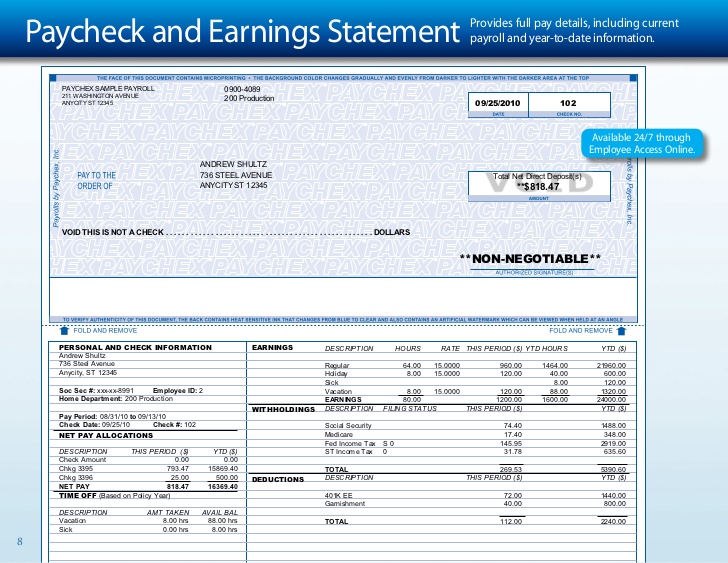The height and width of the screenshot is (563, 728).
Task: Click the 'Provides full pay details' subtitle
Action: [x=574, y=30]
